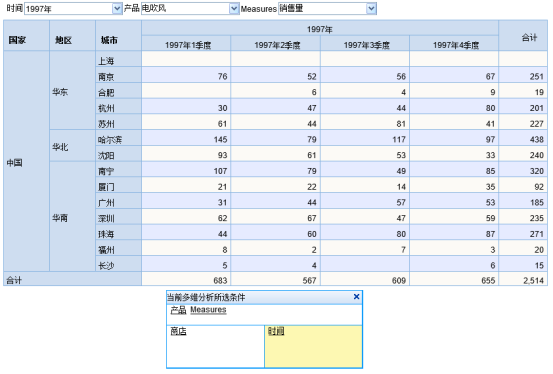Open the 产品 电吹风 dropdown arrow

point(234,8)
